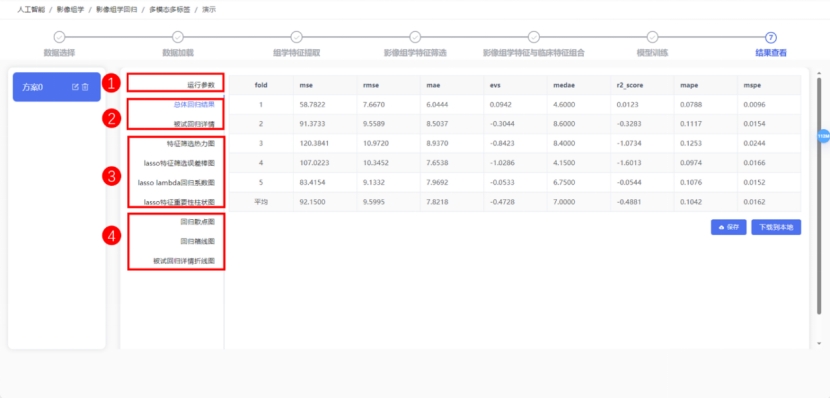Click the mape value 0.1253

click(690, 143)
